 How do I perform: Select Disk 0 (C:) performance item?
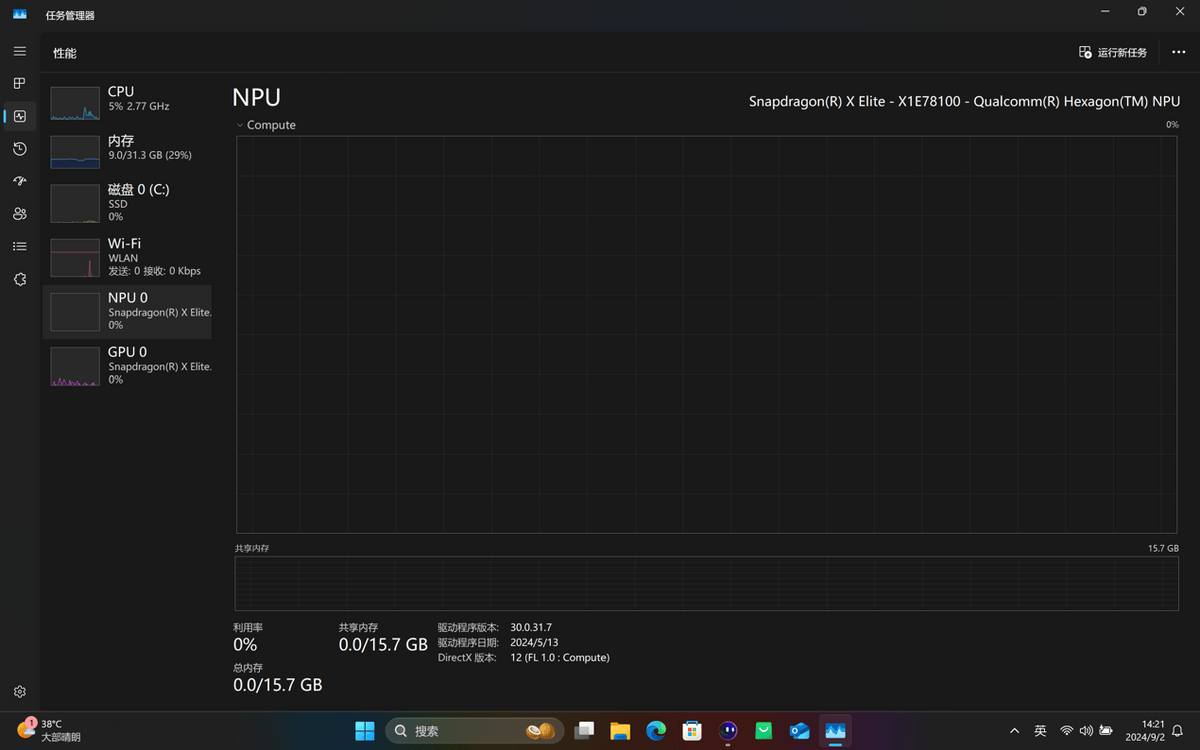click(x=127, y=202)
